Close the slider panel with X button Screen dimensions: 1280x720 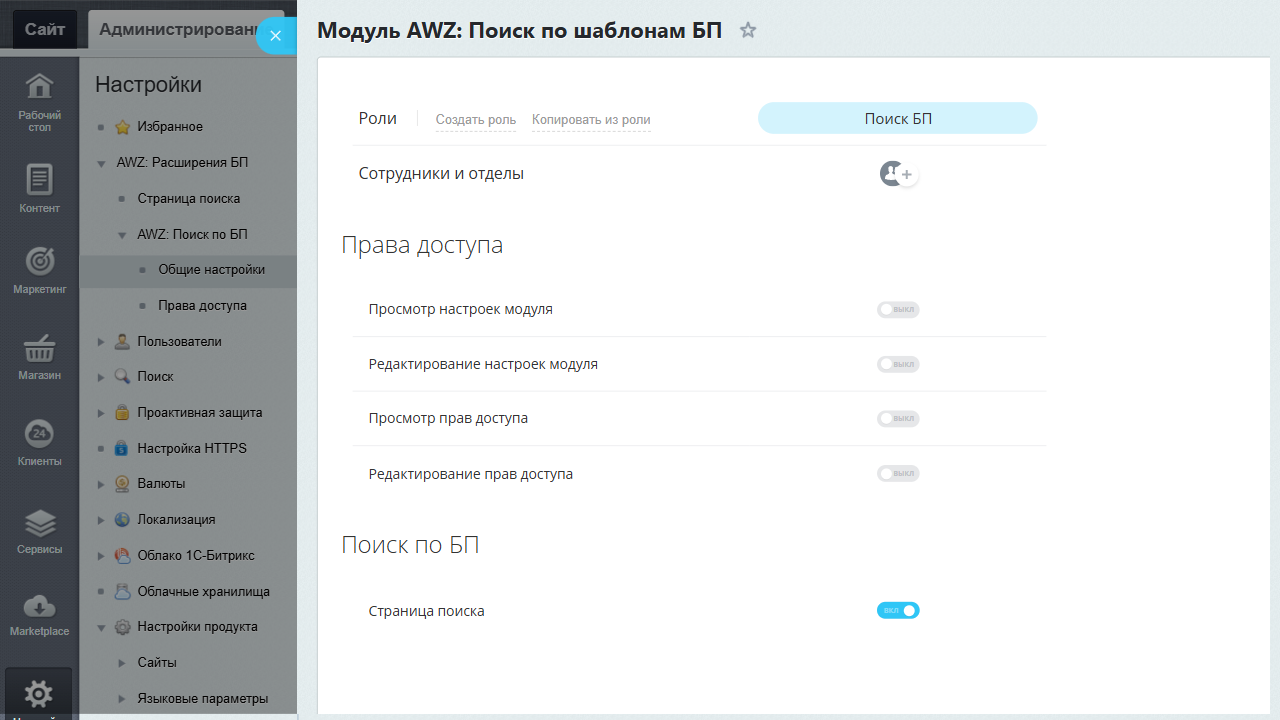point(276,35)
